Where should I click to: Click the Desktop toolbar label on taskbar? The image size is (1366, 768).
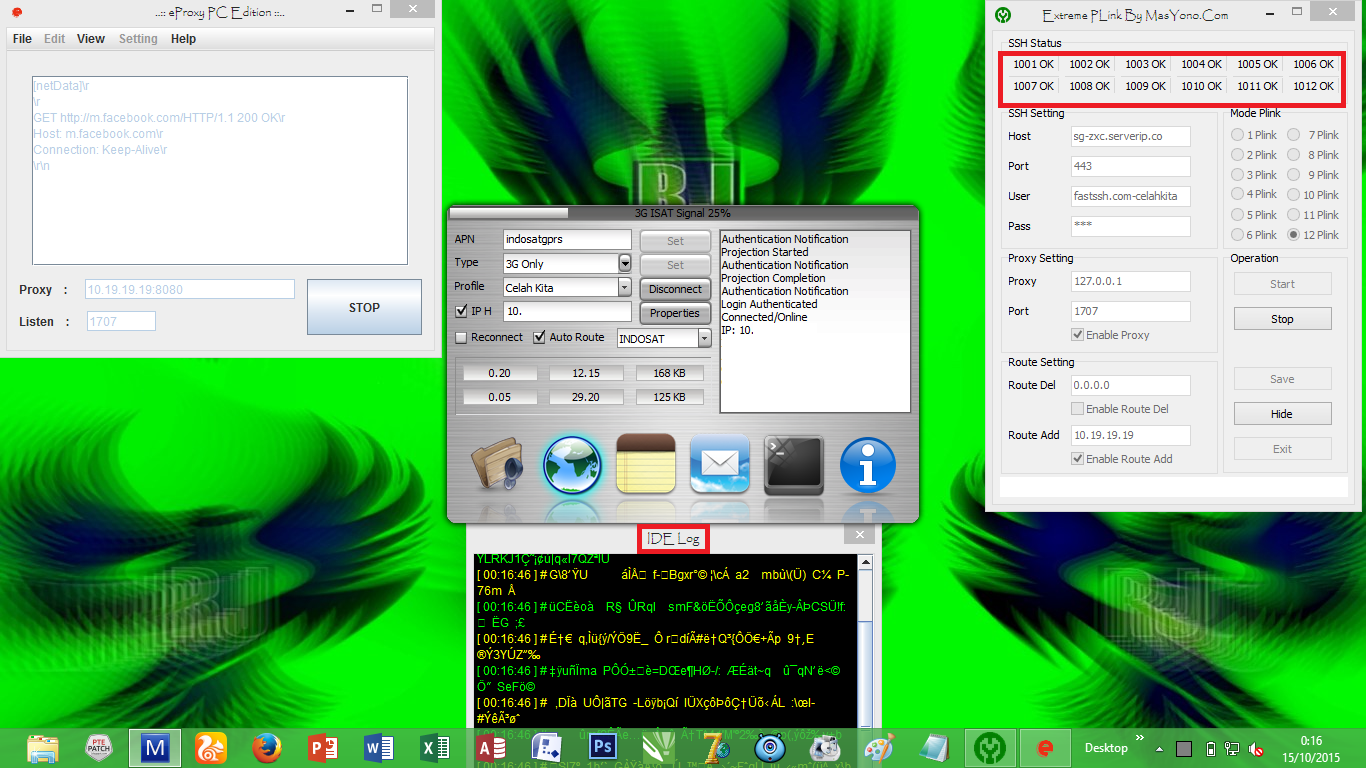(x=1106, y=748)
